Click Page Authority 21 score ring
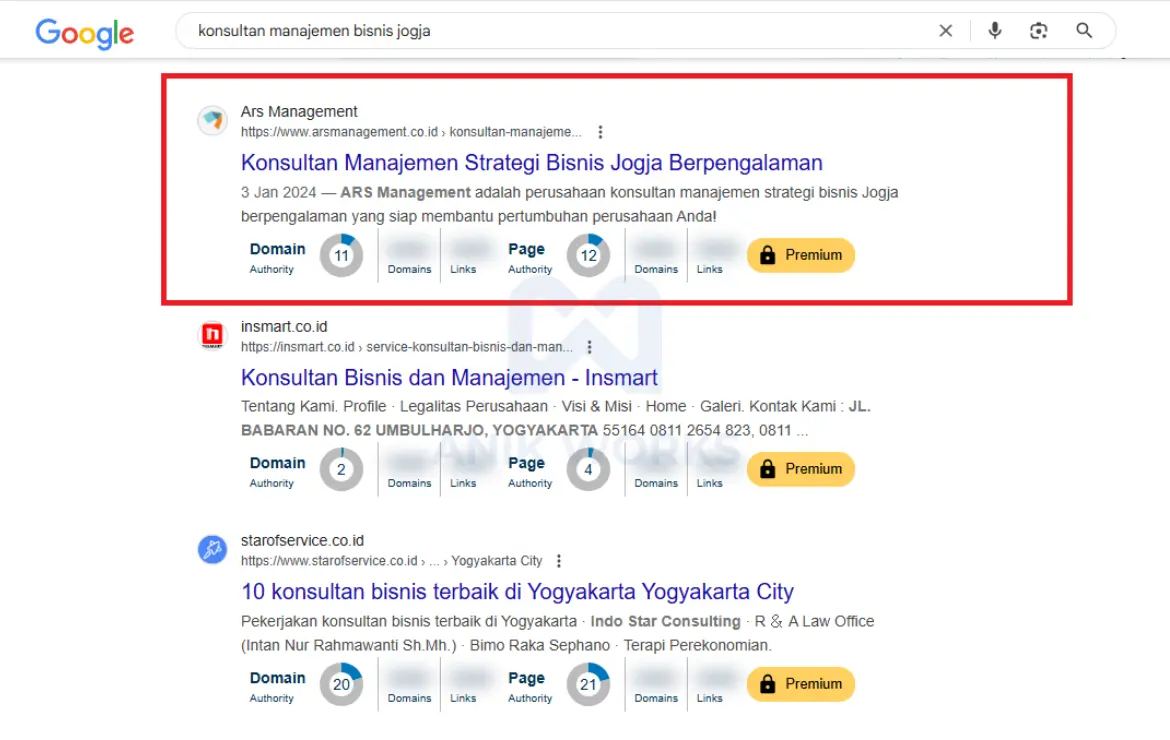 tap(588, 684)
